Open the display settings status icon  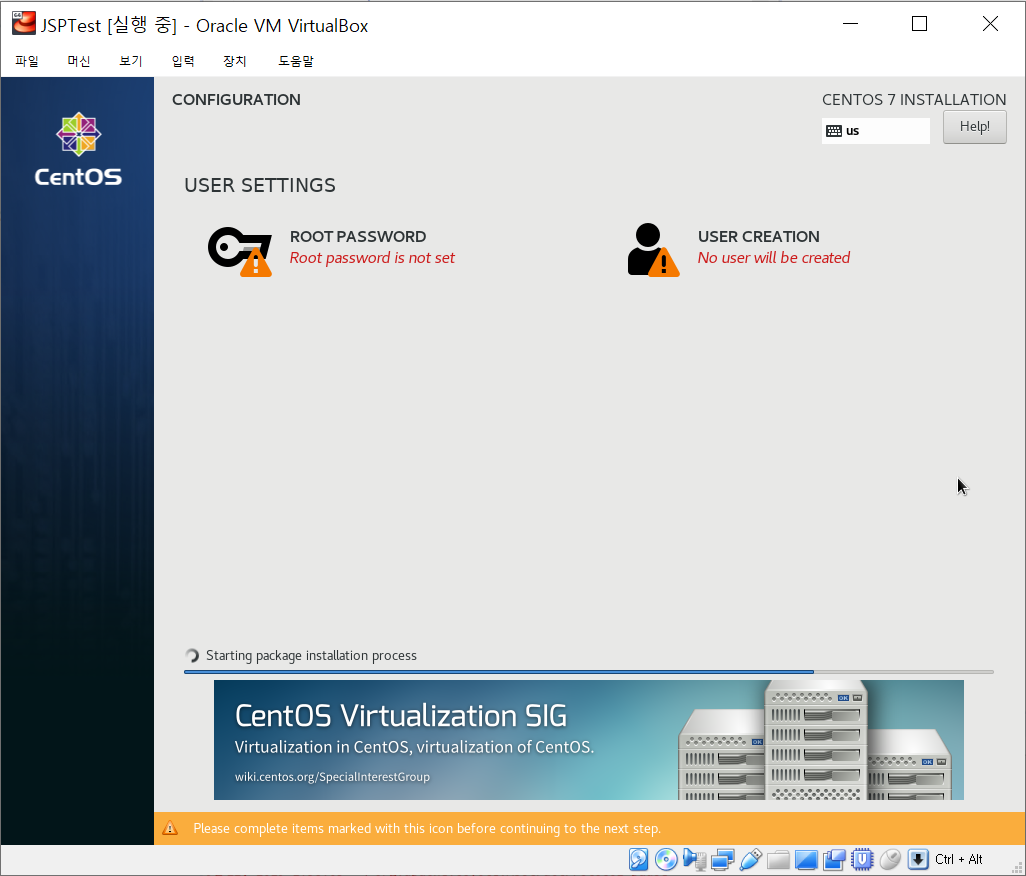coord(806,859)
